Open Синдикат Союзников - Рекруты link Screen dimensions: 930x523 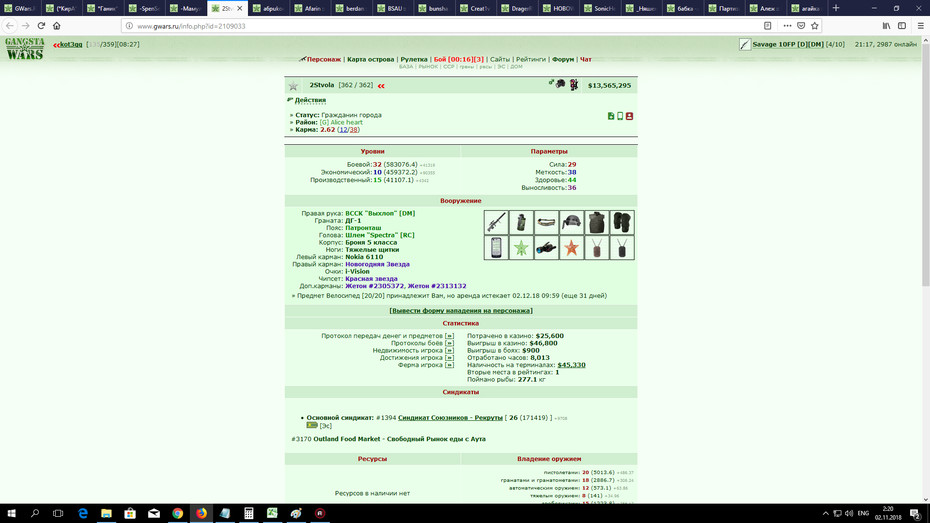click(450, 418)
